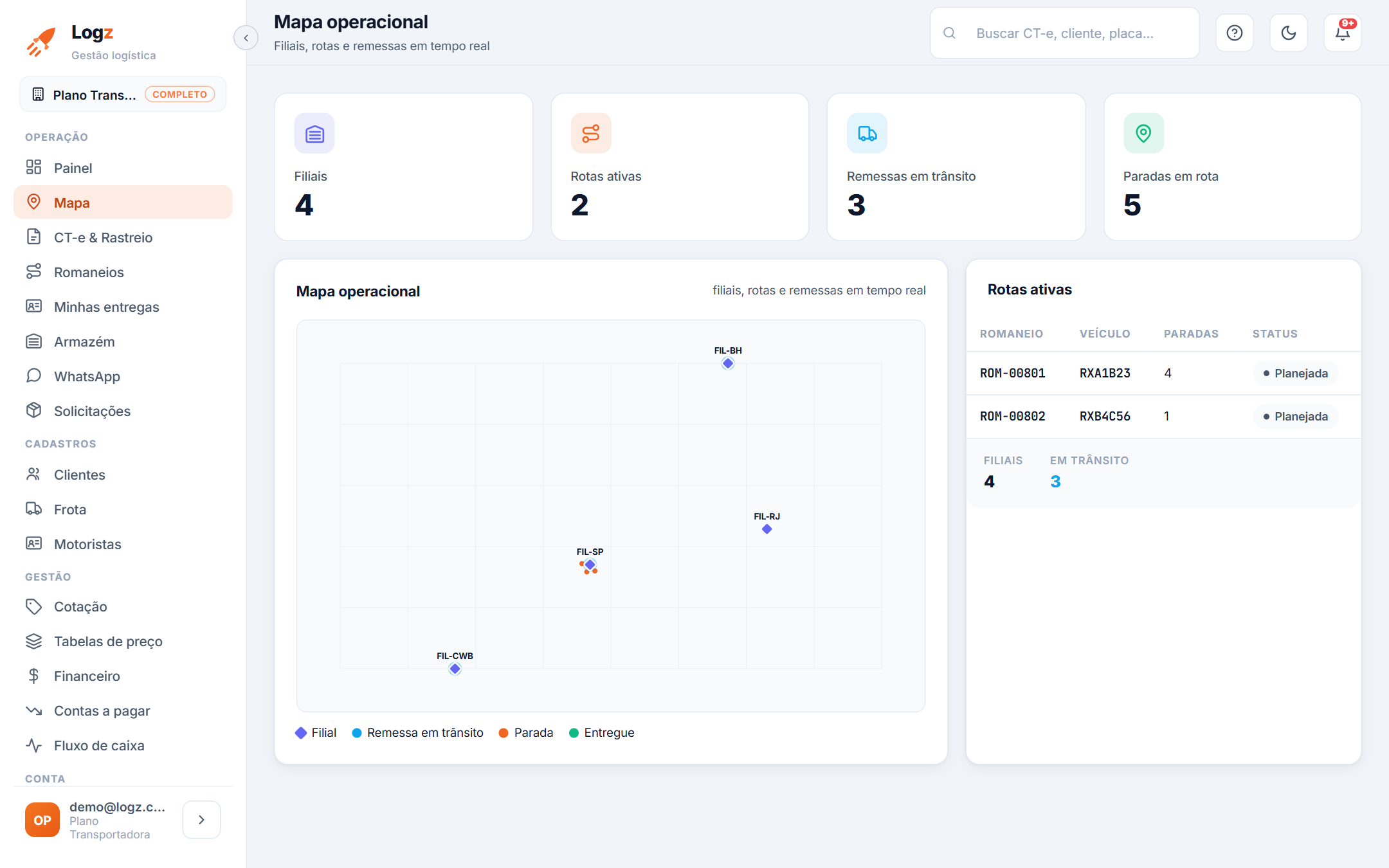Screen dimensions: 1389x868
Task: Focus the Buscar CT-e search field
Action: (1064, 33)
